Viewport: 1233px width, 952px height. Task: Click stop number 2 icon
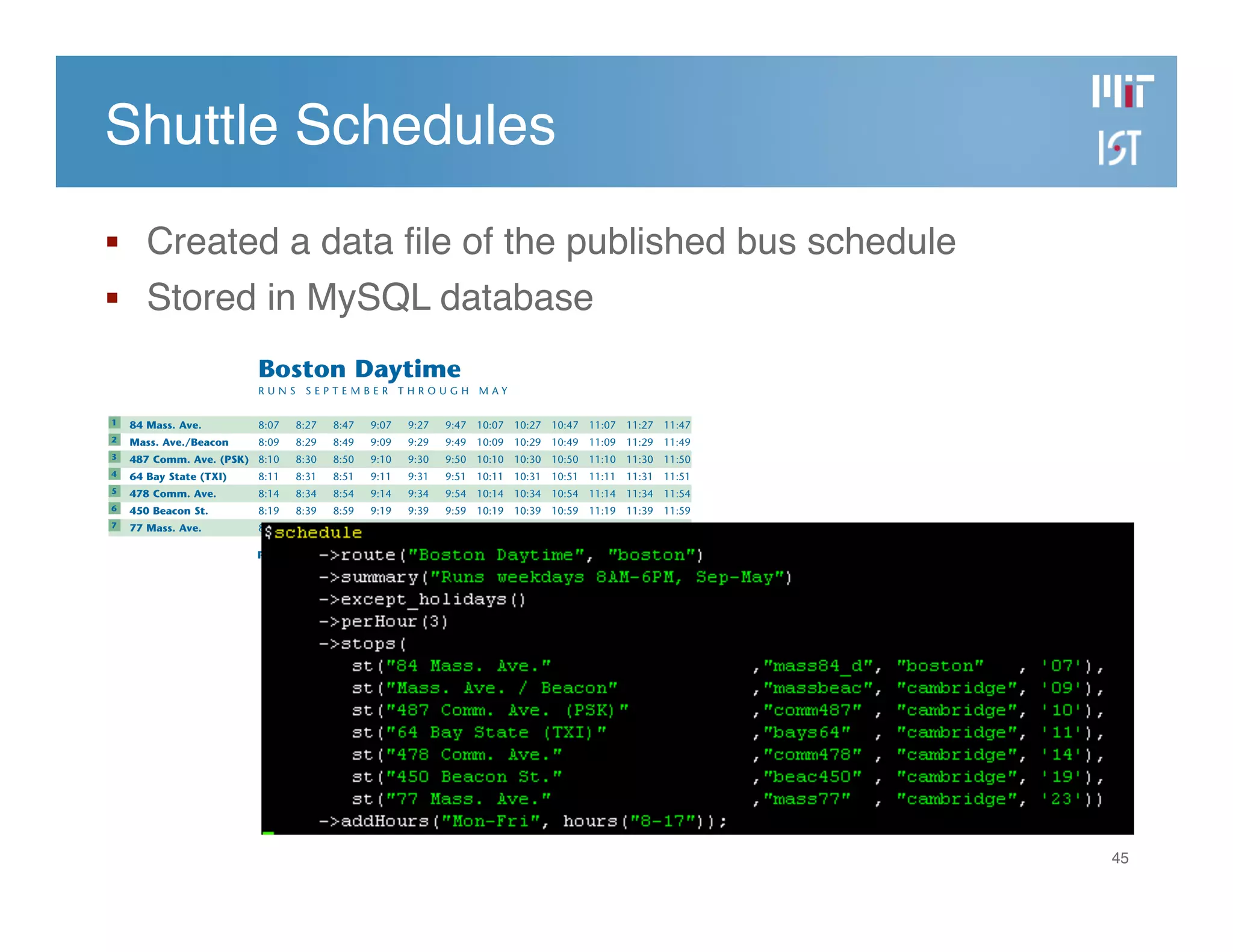pos(114,440)
